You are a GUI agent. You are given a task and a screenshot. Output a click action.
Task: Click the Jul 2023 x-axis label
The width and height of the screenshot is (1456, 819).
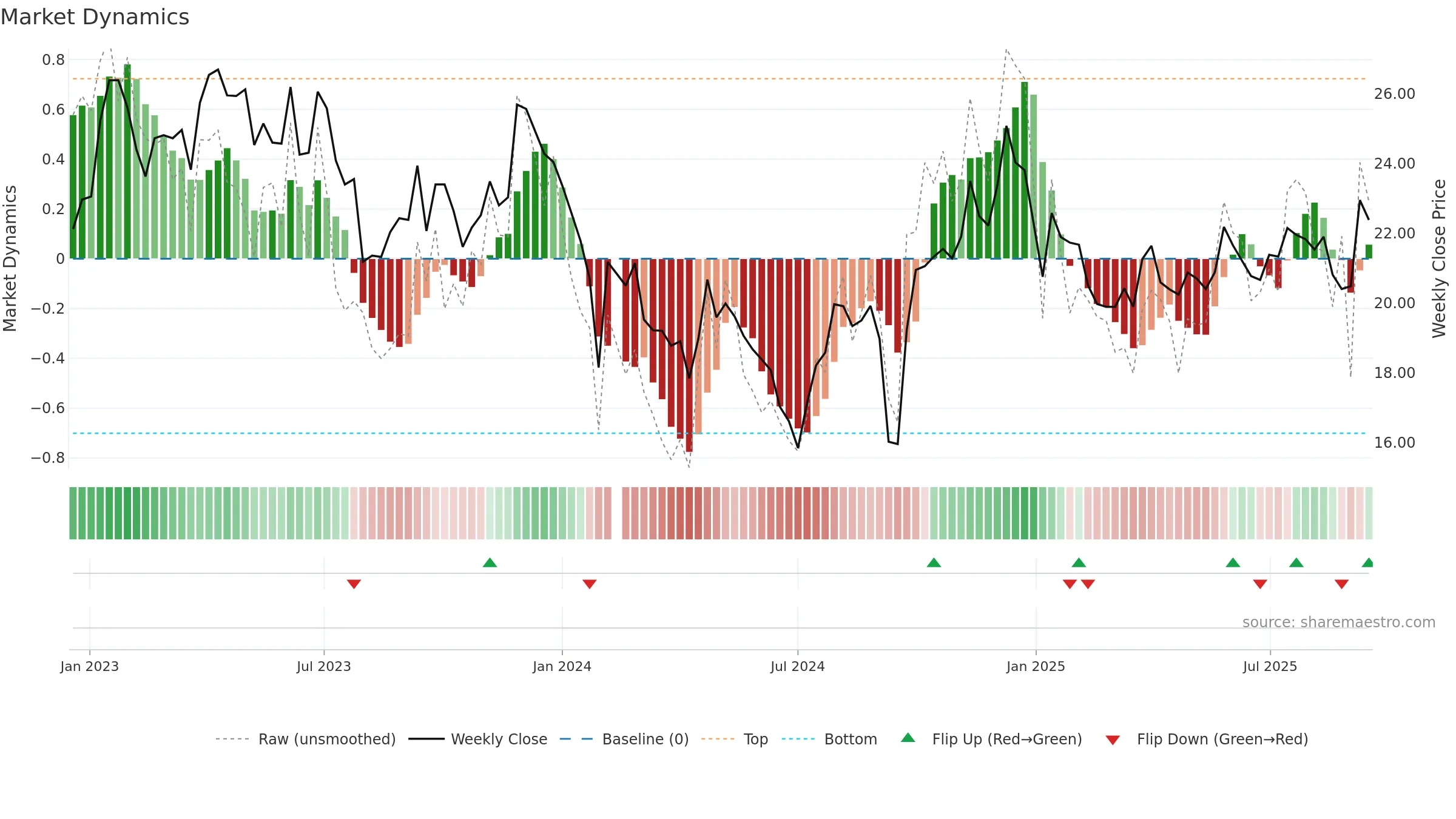[x=324, y=666]
